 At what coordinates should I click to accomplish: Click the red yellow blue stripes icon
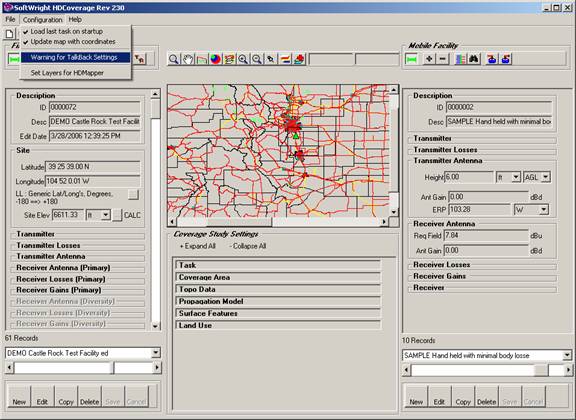[x=285, y=59]
